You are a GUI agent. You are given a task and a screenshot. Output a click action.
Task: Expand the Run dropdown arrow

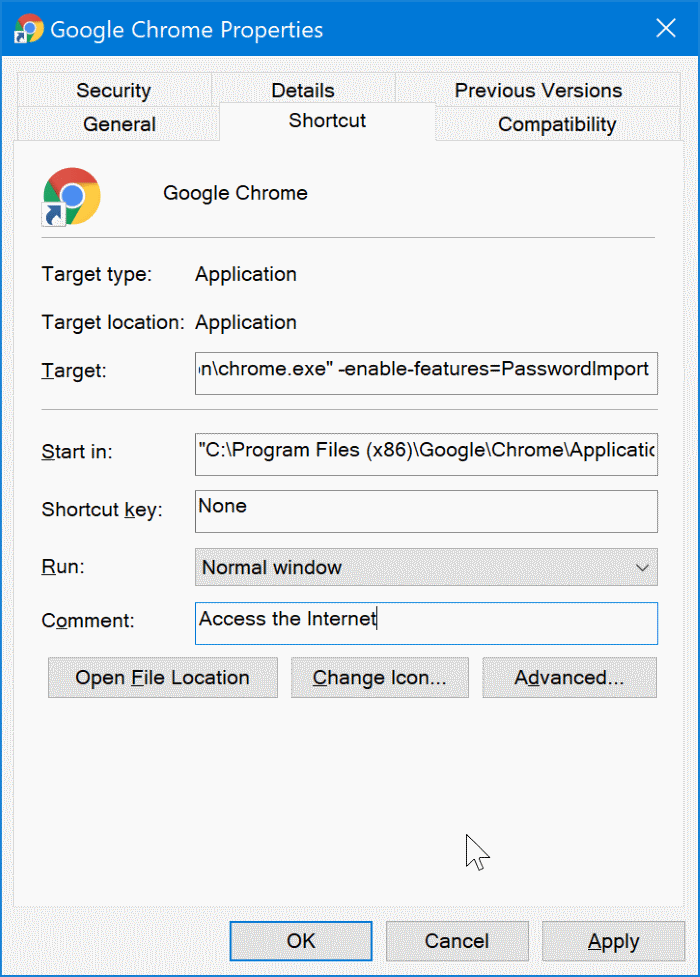(x=642, y=568)
